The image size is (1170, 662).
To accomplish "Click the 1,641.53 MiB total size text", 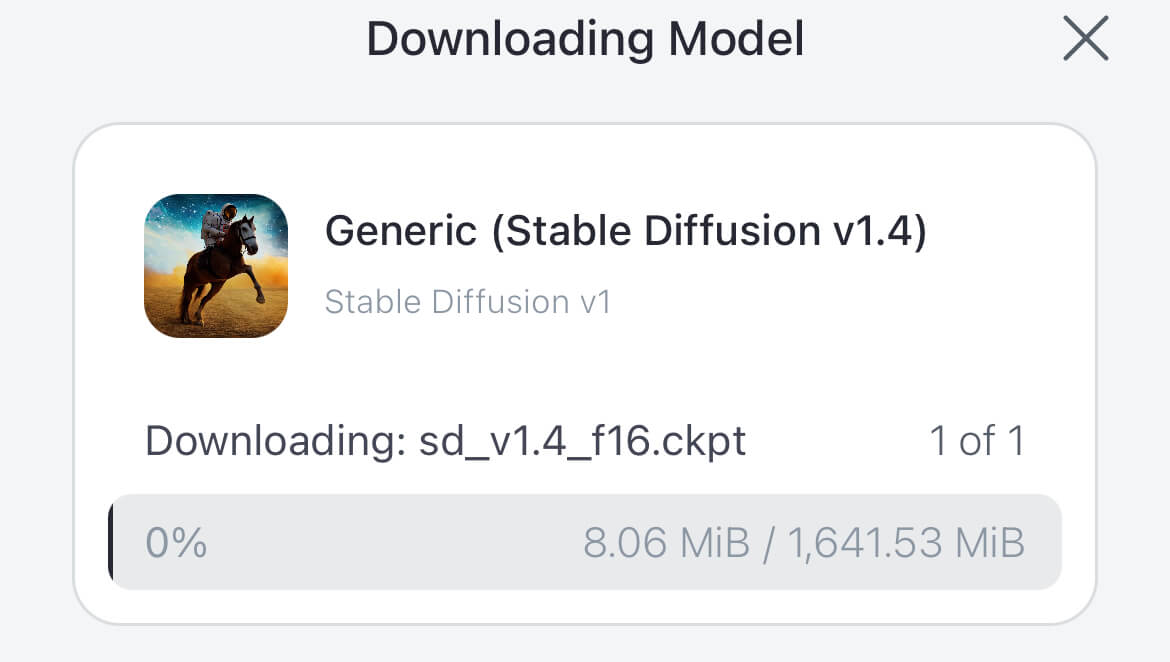I will tap(906, 543).
